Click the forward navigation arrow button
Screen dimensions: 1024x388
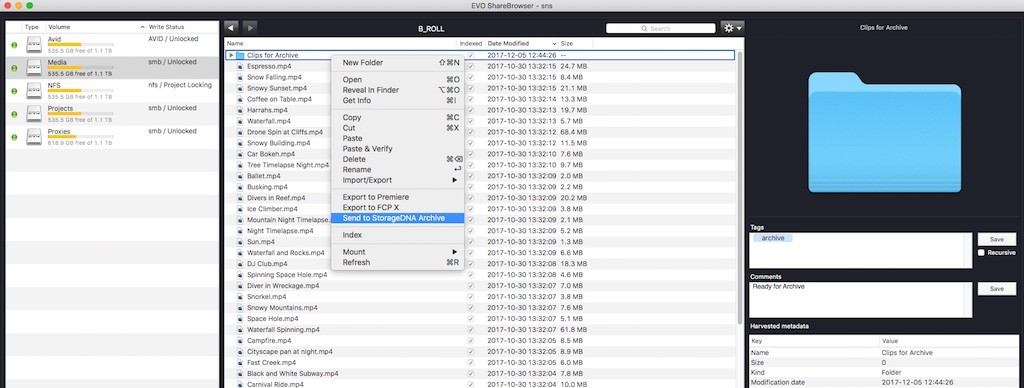(x=249, y=28)
